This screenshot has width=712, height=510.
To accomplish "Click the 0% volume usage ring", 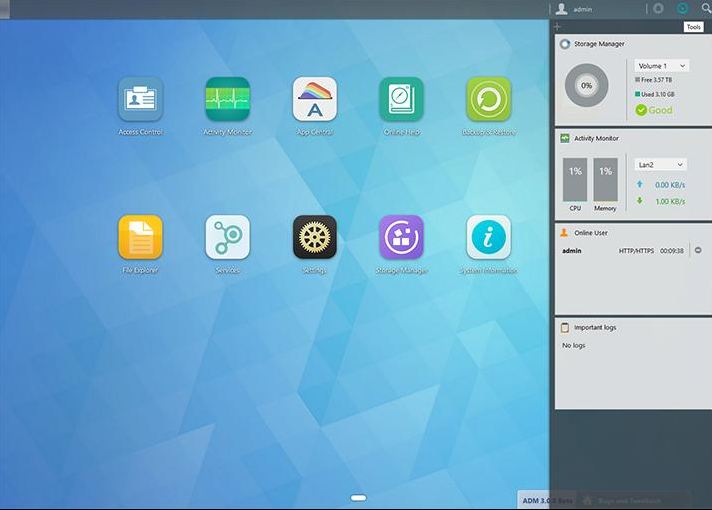I will tap(586, 85).
